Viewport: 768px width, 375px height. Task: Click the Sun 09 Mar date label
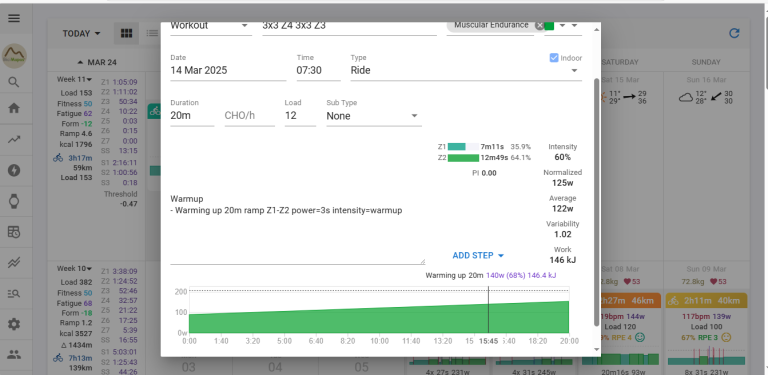[706, 269]
